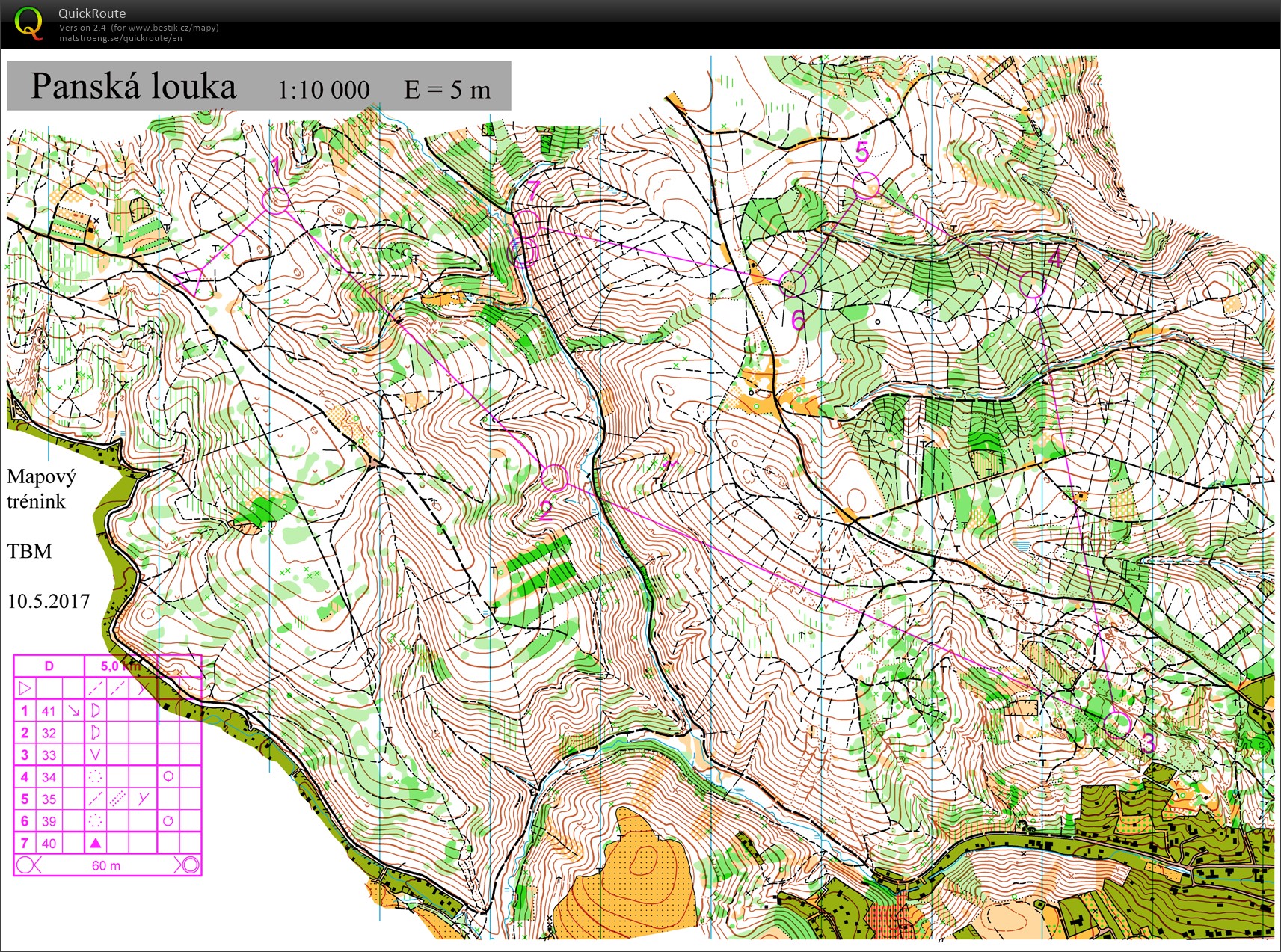Select control circle 2 on the map
Screen dimensions: 1281x952
point(554,477)
